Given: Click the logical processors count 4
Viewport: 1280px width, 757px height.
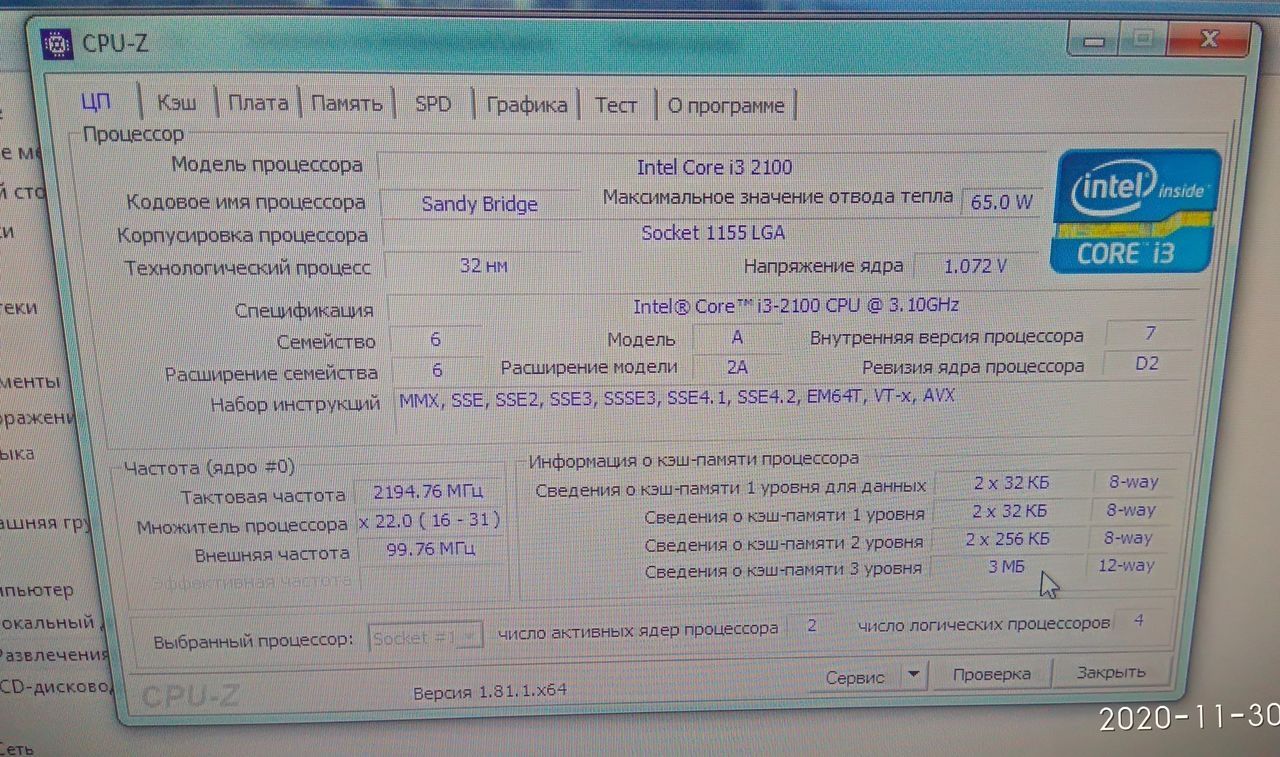Looking at the screenshot, I should click(x=1138, y=621).
